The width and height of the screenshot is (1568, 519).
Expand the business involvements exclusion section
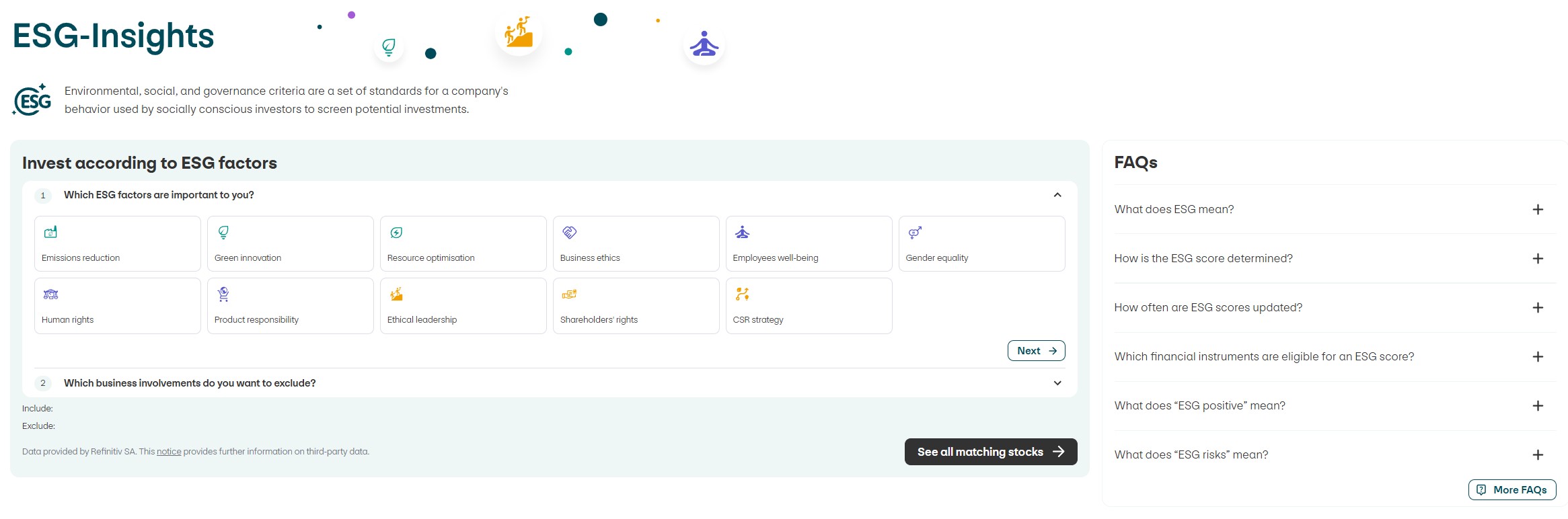[x=1057, y=383]
